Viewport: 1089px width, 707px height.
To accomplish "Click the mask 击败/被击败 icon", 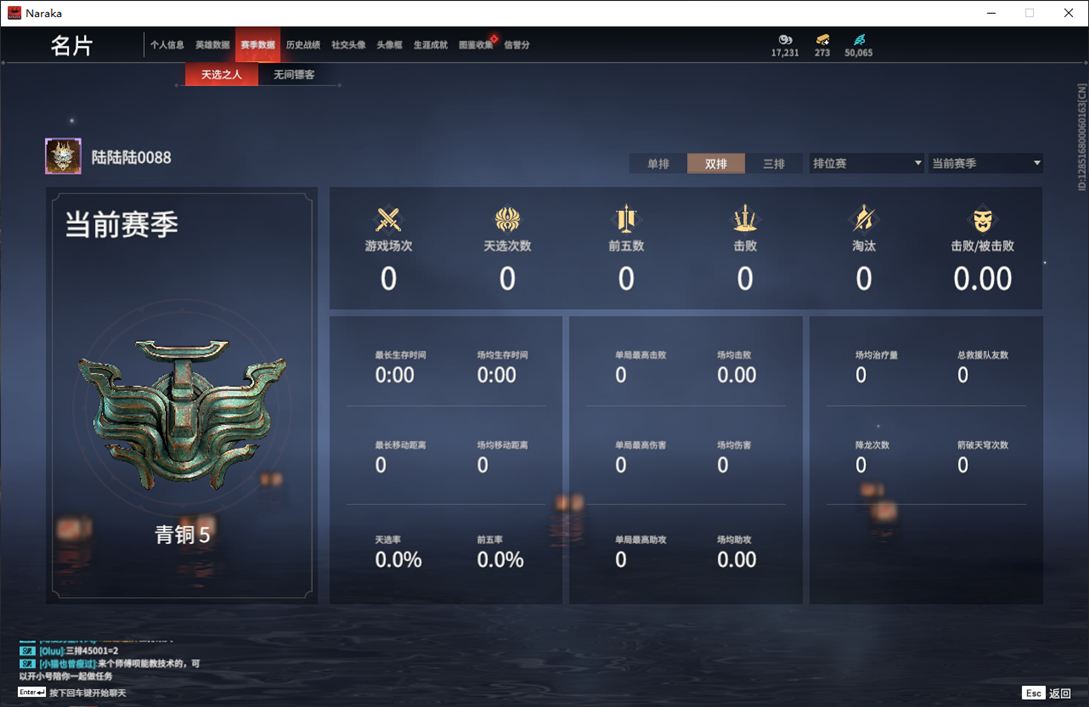I will coord(983,221).
